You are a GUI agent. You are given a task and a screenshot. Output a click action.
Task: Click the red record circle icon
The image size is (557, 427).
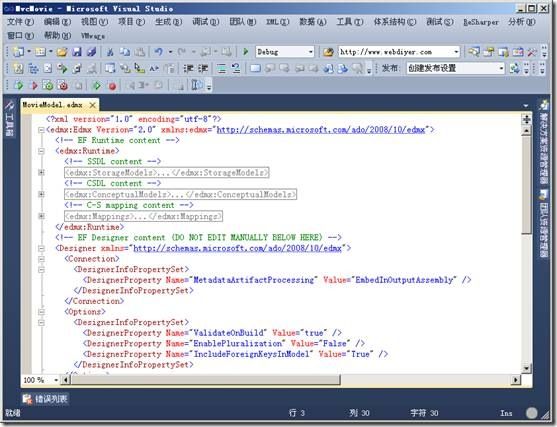tap(112, 86)
